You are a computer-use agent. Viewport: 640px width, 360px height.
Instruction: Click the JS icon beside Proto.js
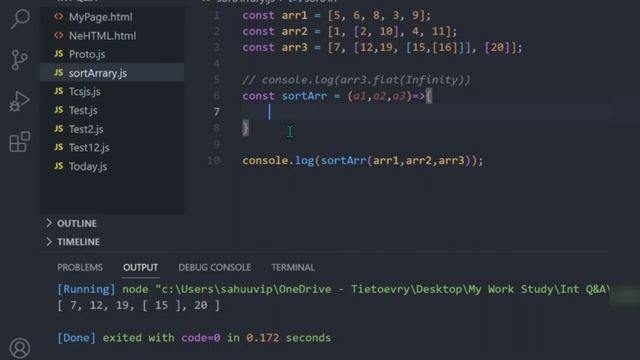59,54
